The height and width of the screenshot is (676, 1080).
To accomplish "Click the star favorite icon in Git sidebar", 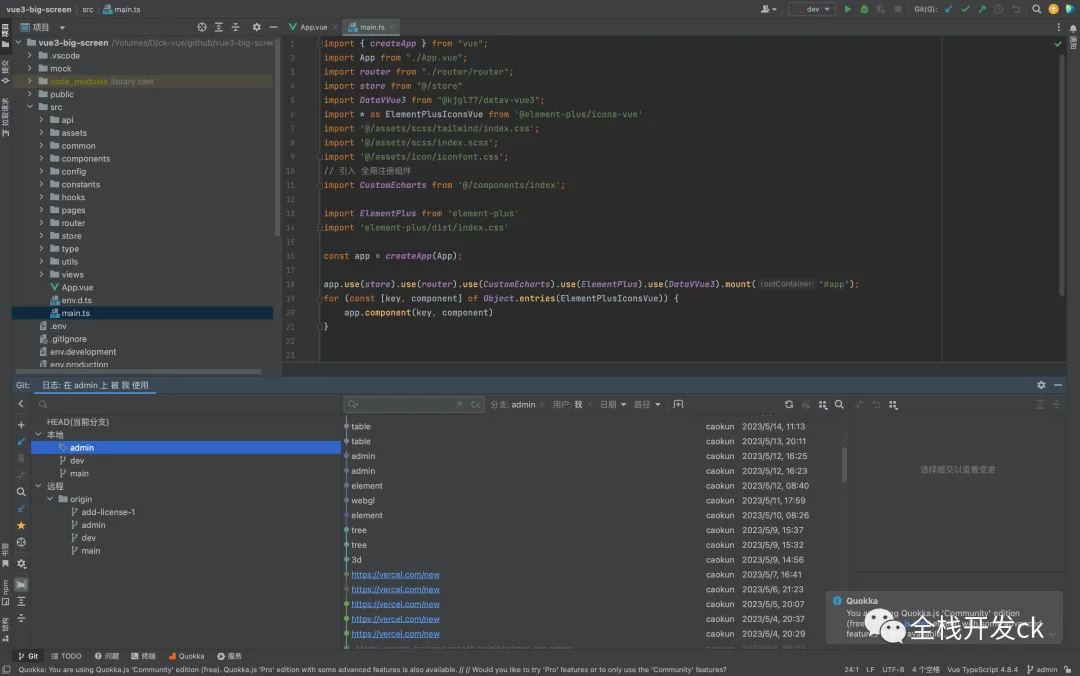I will 21,525.
